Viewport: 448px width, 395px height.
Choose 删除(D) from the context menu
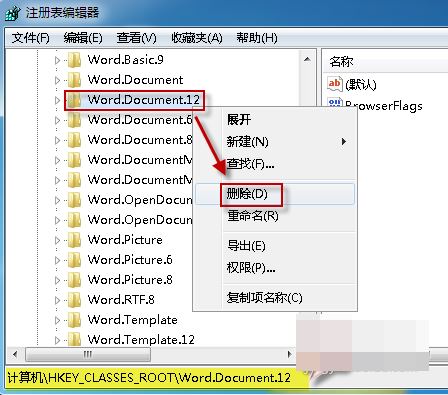pos(247,194)
